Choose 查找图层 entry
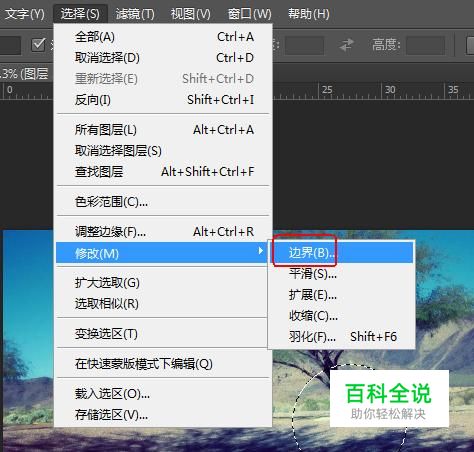 click(163, 172)
